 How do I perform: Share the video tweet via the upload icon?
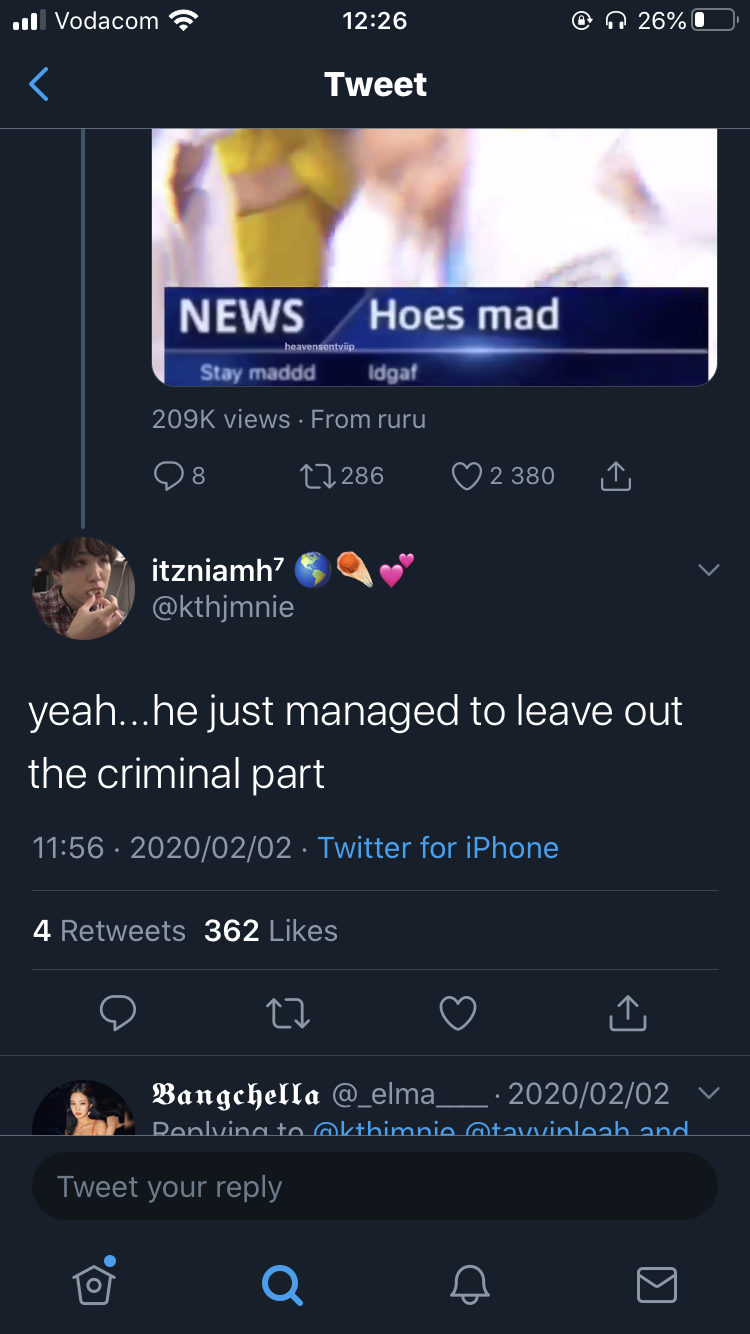[x=616, y=476]
